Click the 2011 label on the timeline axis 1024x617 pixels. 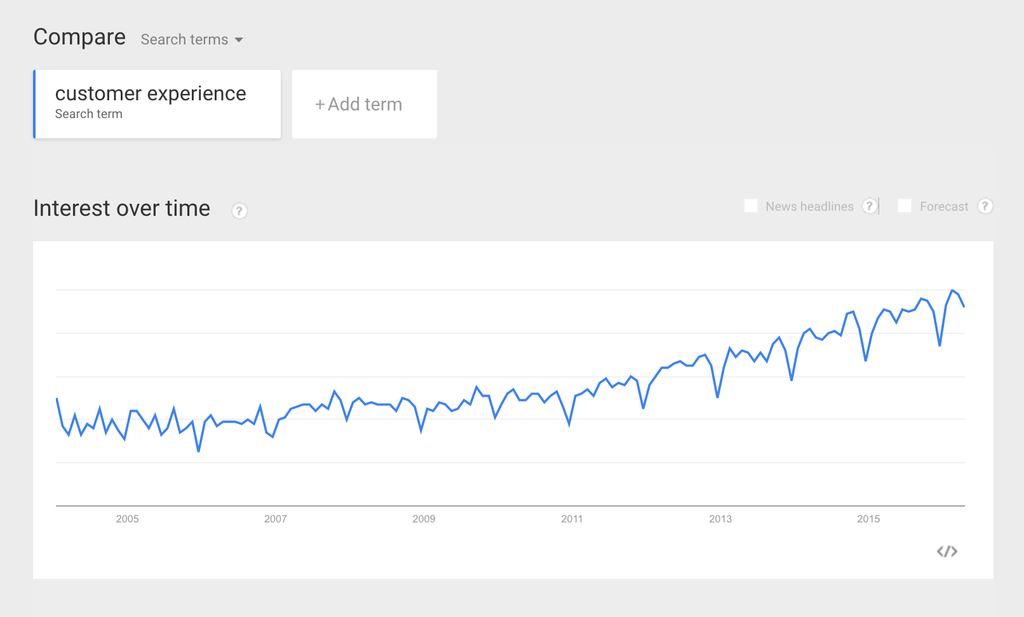(x=571, y=519)
